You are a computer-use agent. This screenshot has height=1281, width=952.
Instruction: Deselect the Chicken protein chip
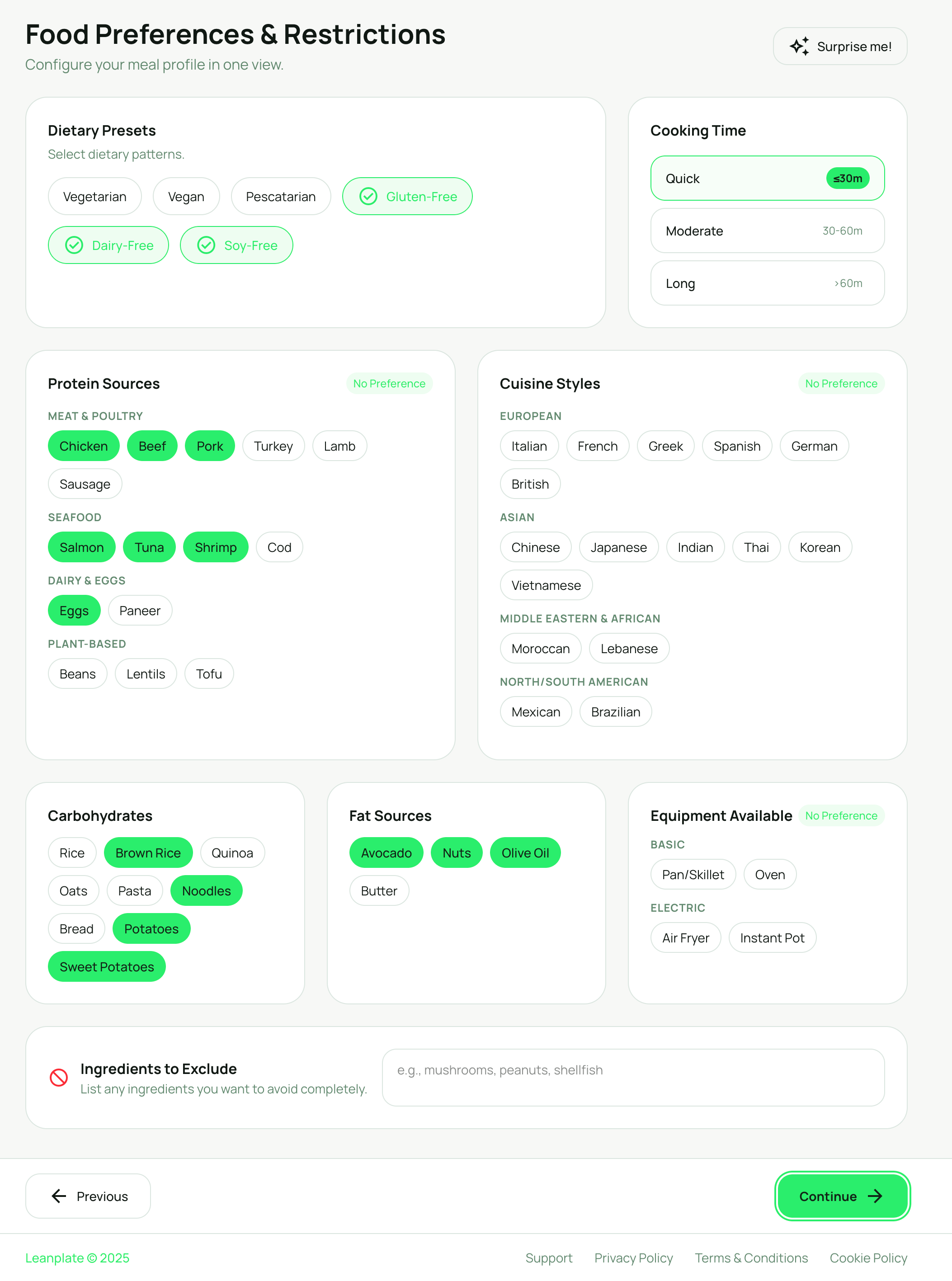pyautogui.click(x=84, y=446)
